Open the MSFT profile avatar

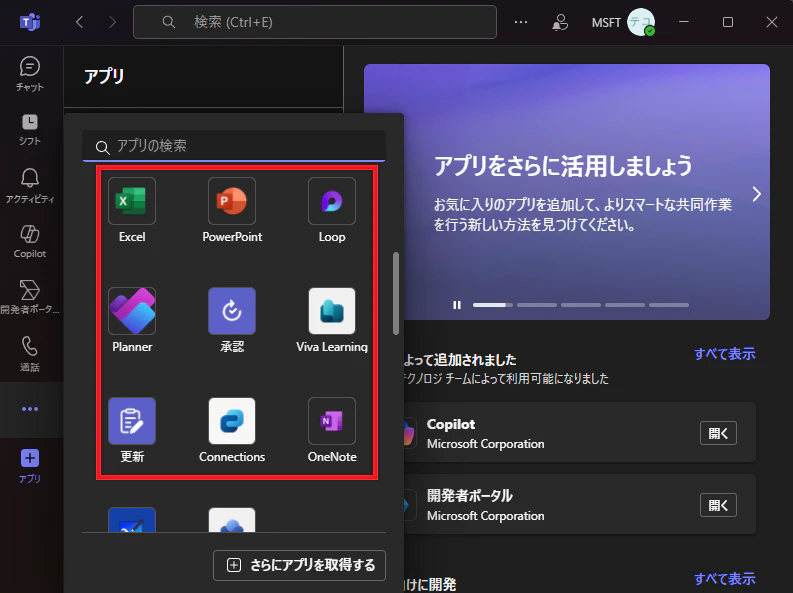coord(641,22)
